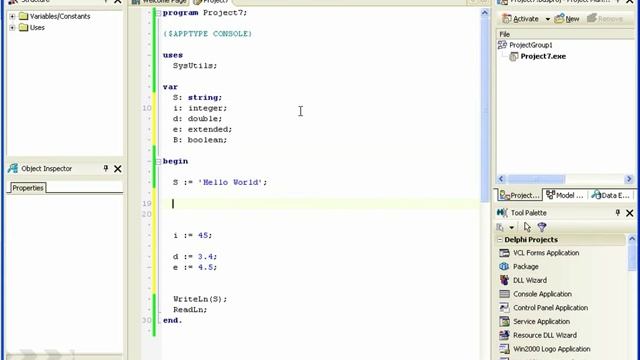Switch to the Project Manager tab

pos(519,195)
